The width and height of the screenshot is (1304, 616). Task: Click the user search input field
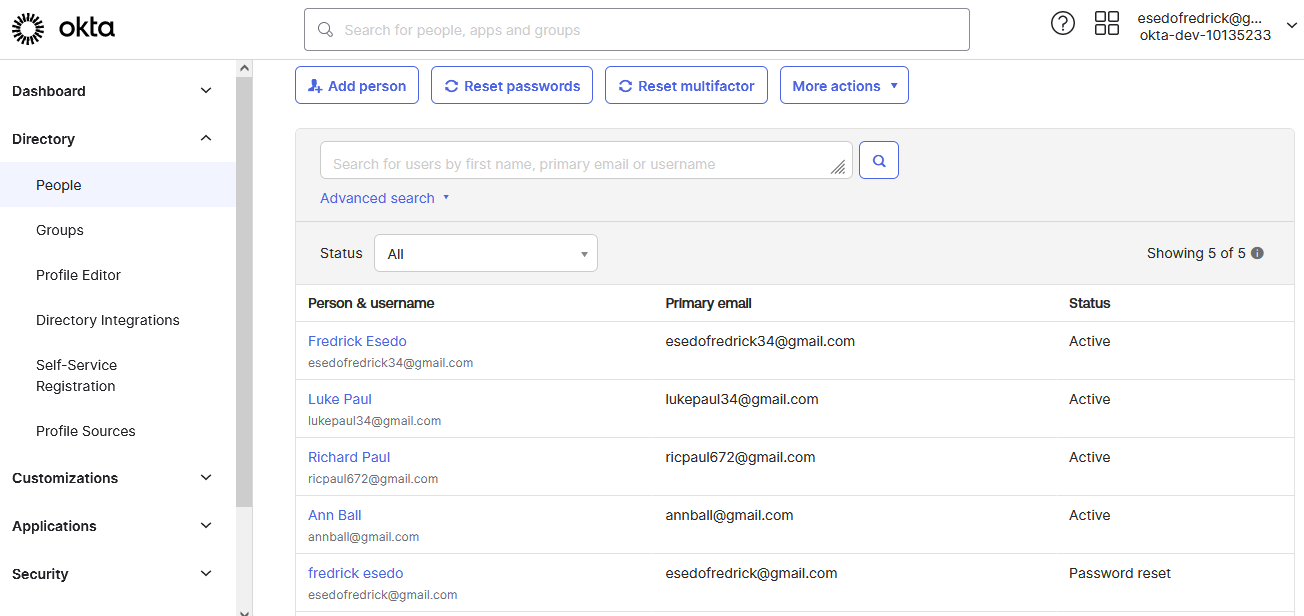click(585, 160)
